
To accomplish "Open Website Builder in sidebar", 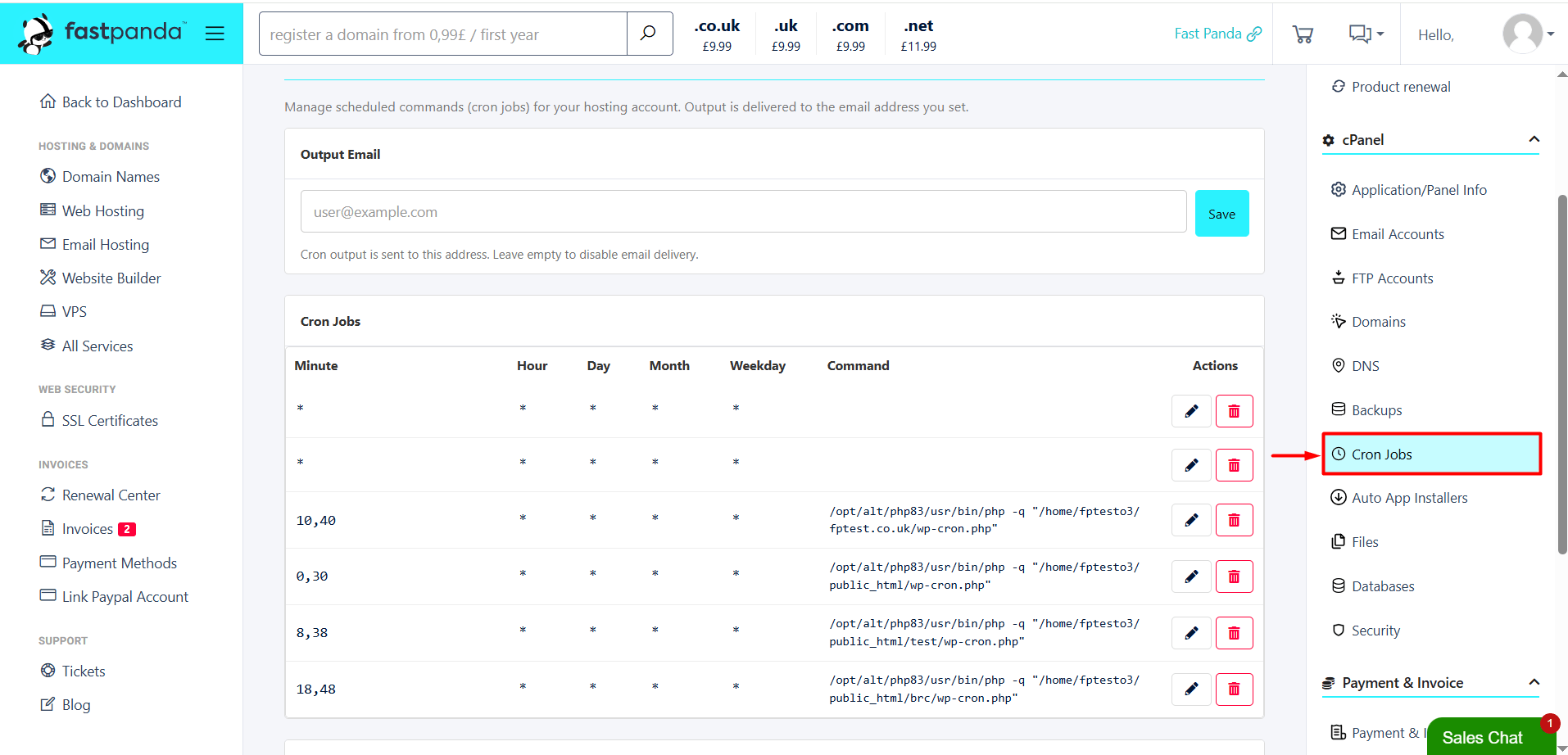I will 100,278.
